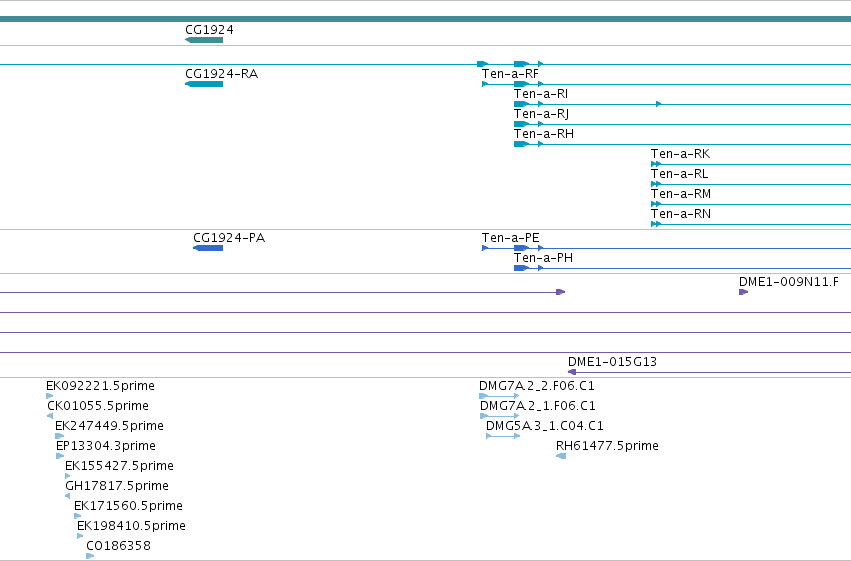Select the CG1924-RA label text
This screenshot has width=851, height=561.
click(221, 74)
